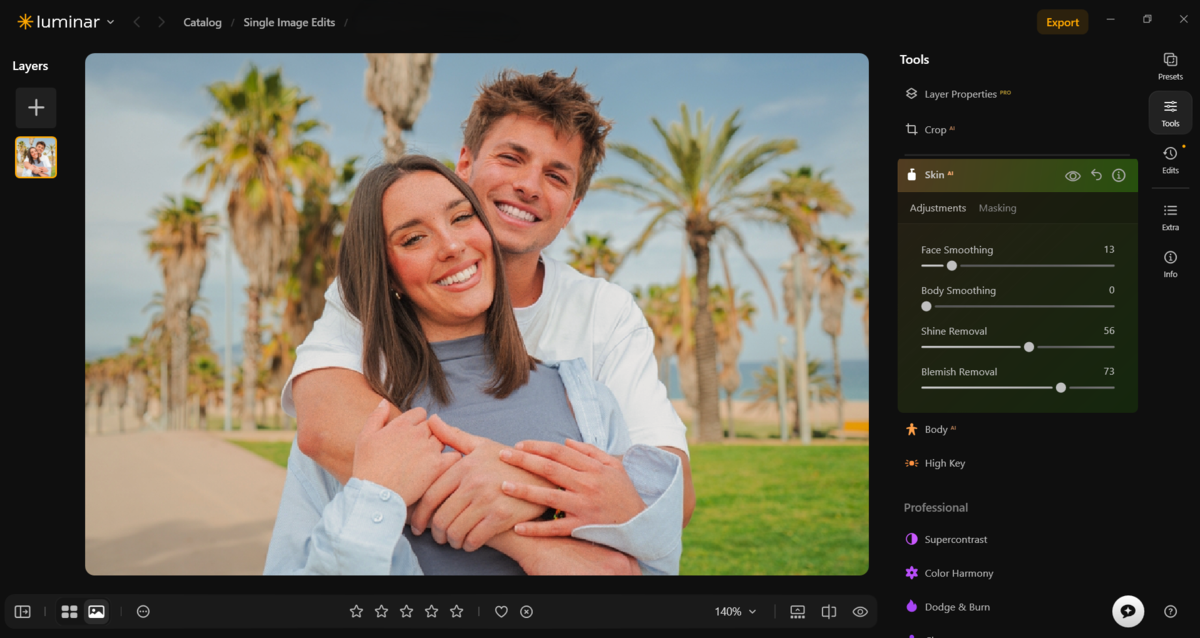Screen dimensions: 1200x638
Task: Open the more options ellipsis
Action: tap(143, 611)
